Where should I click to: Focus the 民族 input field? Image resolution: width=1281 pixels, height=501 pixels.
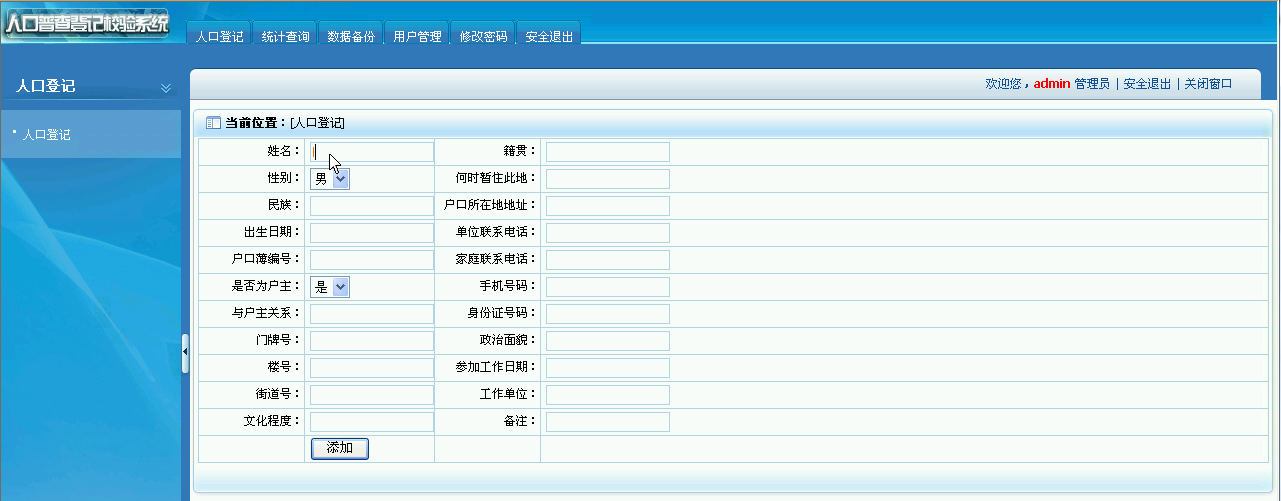(372, 206)
